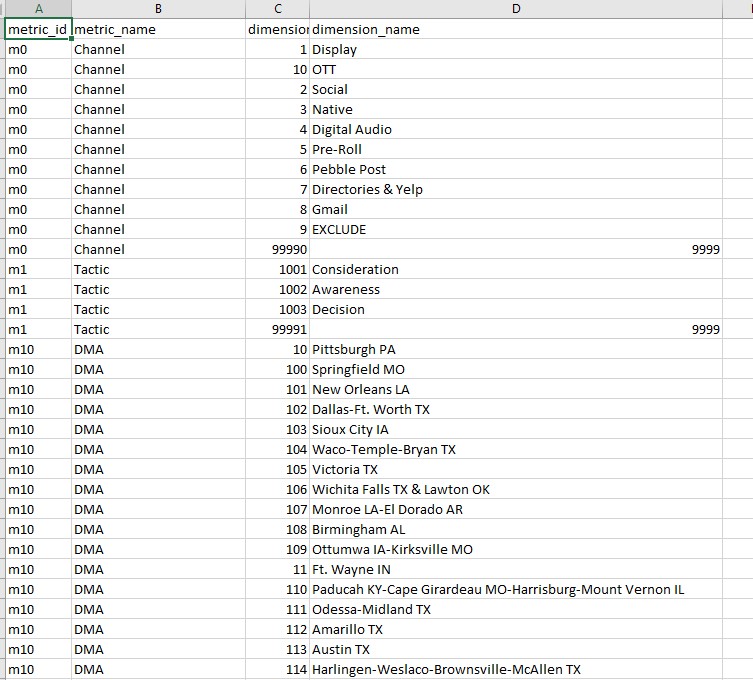This screenshot has width=753, height=680.
Task: Select column D header
Action: coord(516,9)
